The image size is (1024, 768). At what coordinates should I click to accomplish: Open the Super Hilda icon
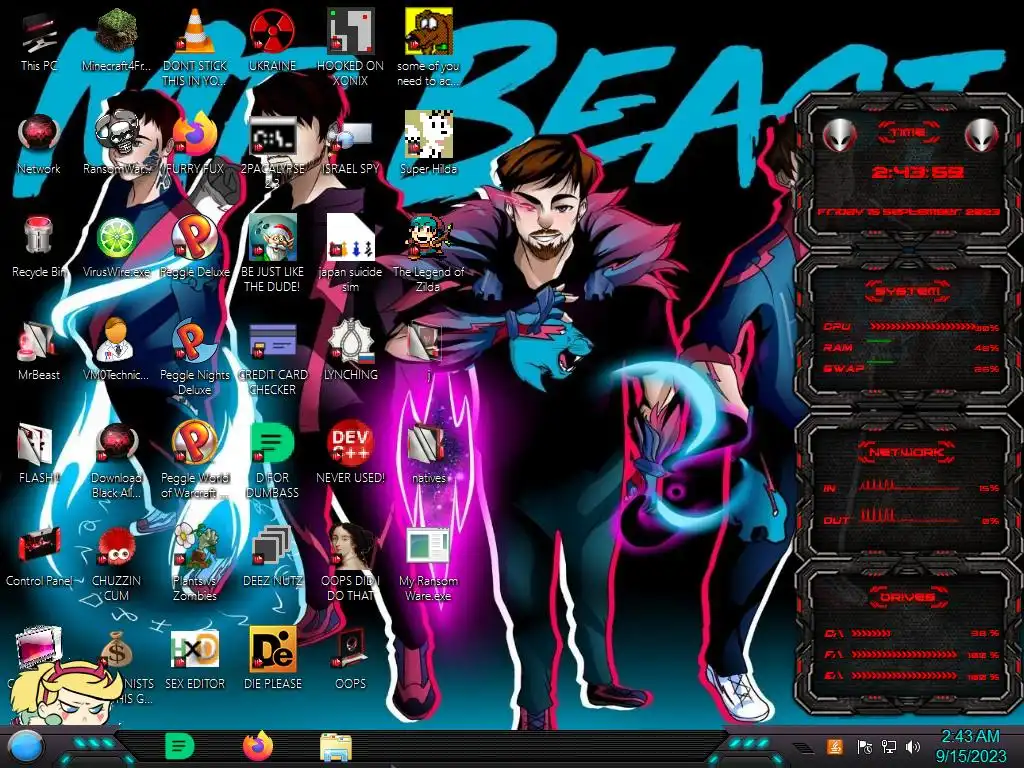pyautogui.click(x=428, y=135)
